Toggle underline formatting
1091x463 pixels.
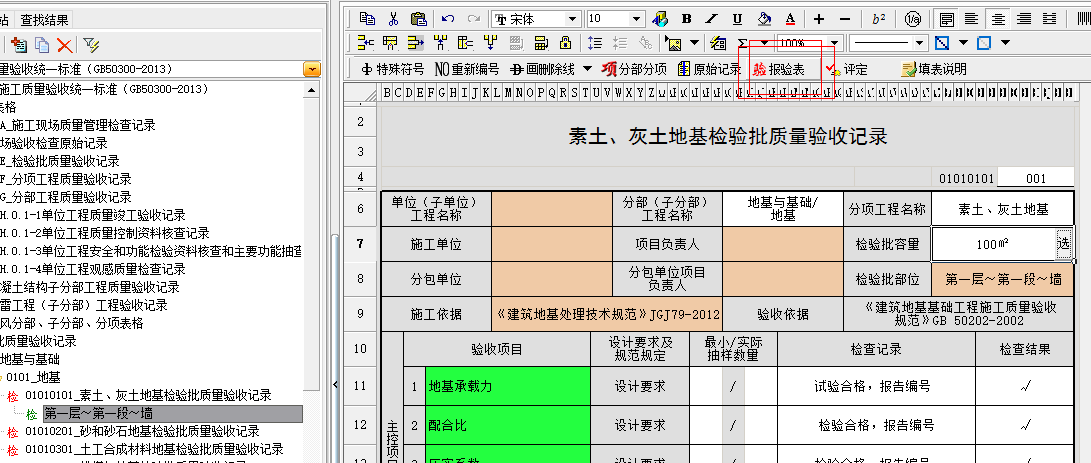point(737,18)
